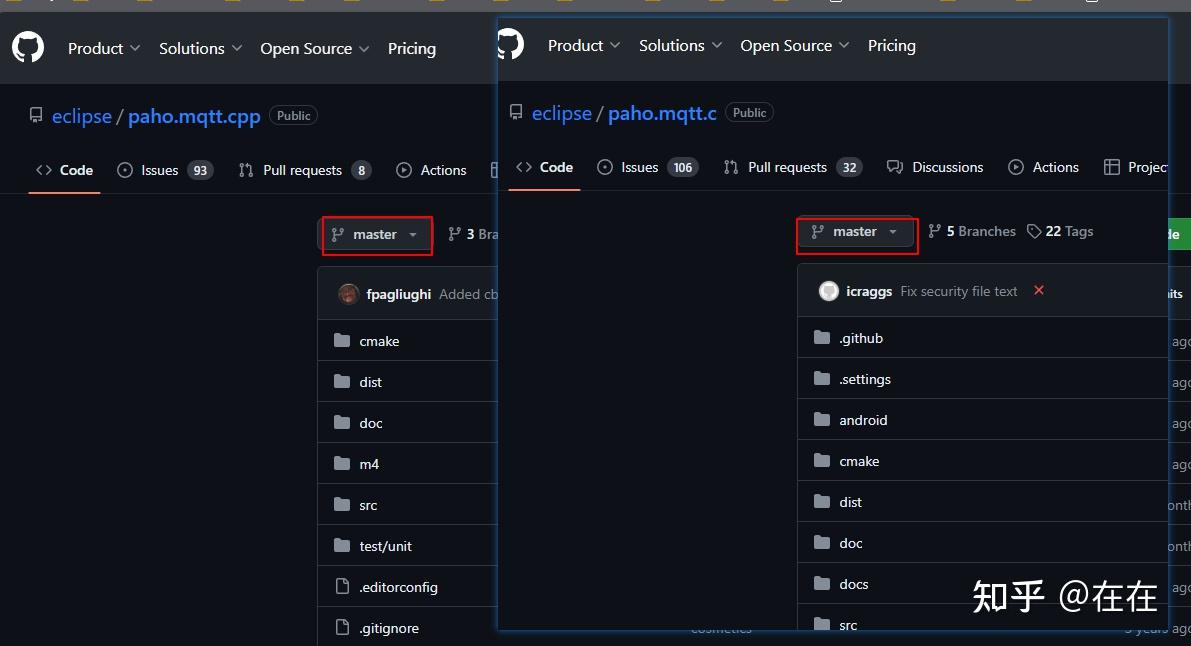Click folder icon next to m4
The image size is (1191, 646).
[343, 464]
